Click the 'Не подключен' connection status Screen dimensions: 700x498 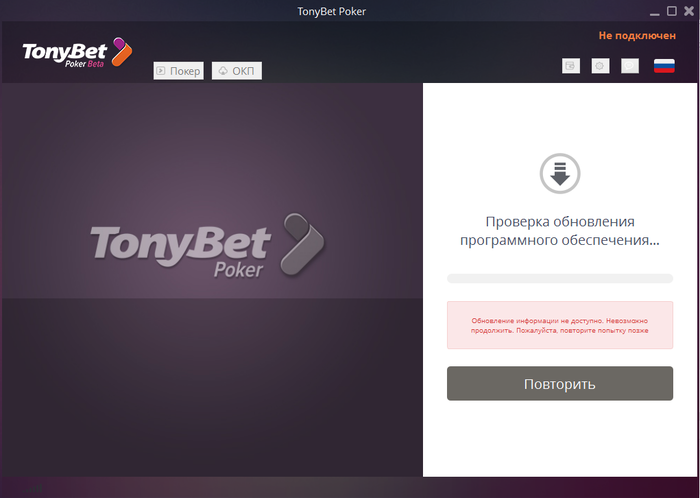637,36
